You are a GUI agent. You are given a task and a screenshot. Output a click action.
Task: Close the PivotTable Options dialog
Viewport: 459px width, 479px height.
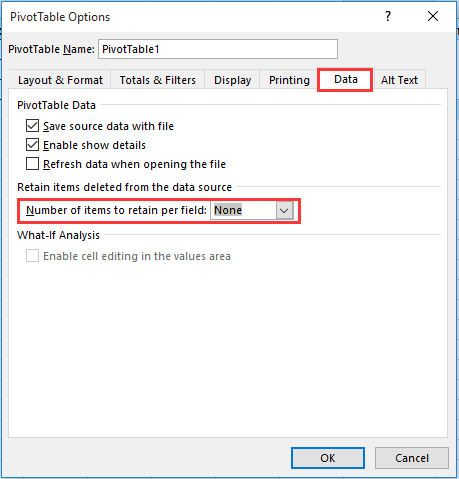433,16
